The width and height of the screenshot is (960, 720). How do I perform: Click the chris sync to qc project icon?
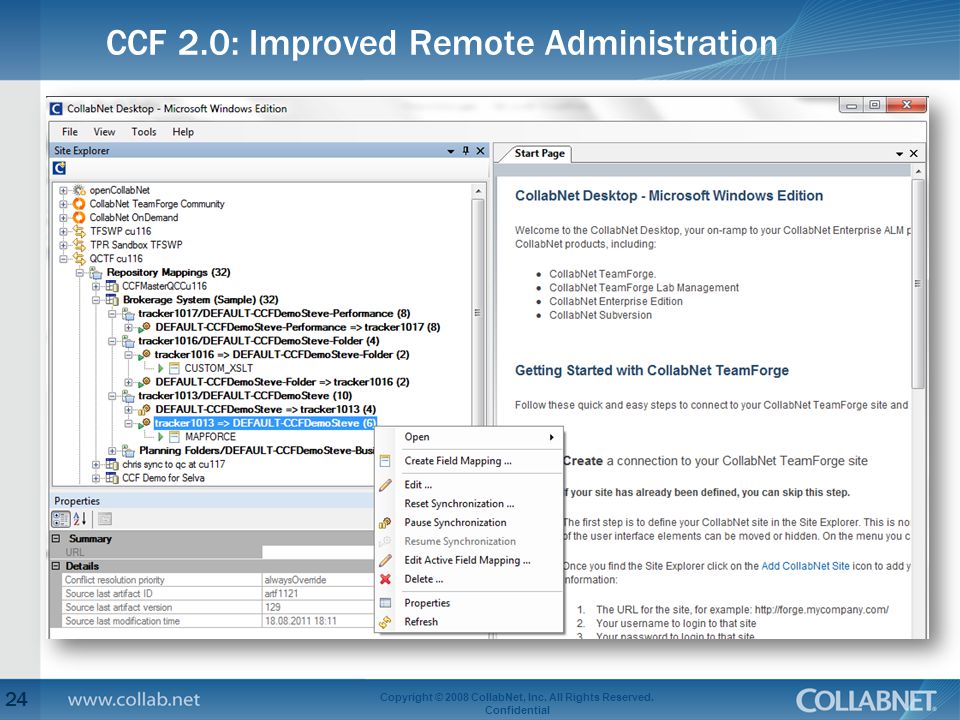[x=112, y=464]
